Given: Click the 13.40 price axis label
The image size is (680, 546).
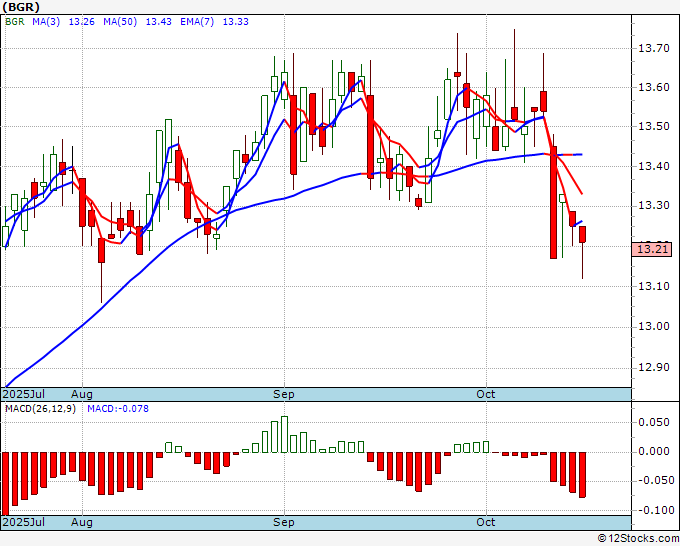Looking at the screenshot, I should point(654,167).
